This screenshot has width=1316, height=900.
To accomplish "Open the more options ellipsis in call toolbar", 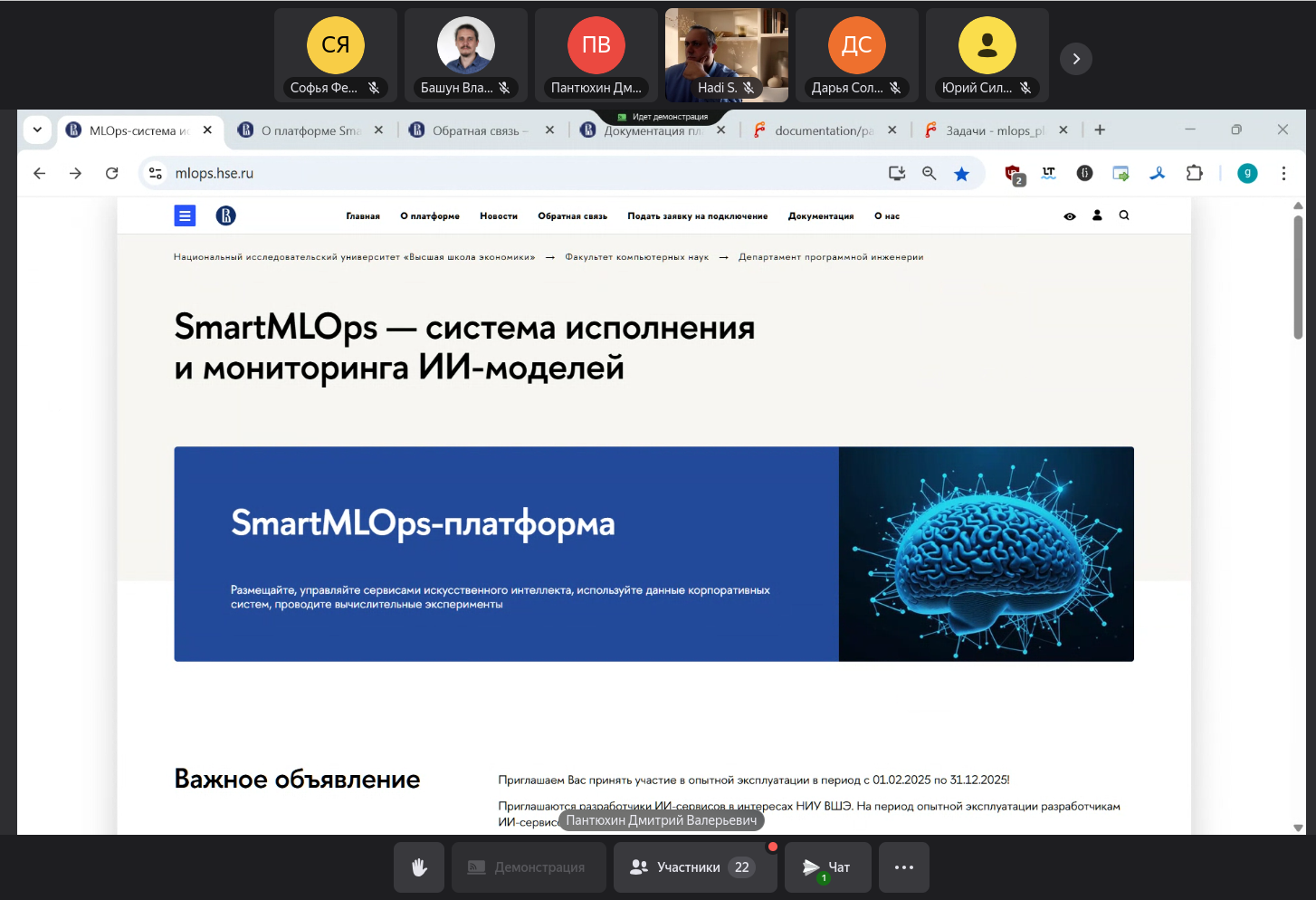I will tap(904, 867).
